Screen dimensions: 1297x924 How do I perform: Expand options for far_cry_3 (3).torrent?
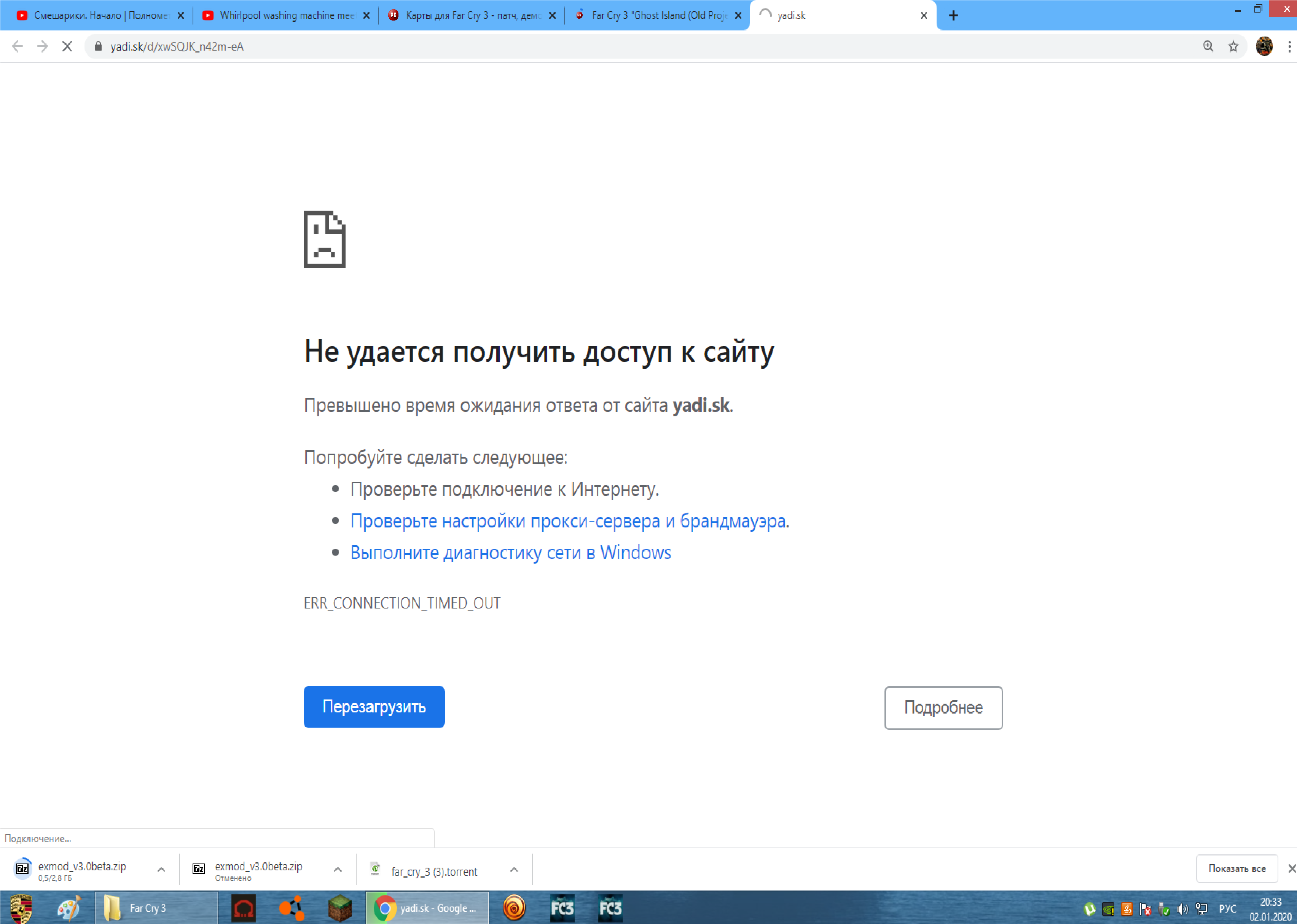pyautogui.click(x=514, y=869)
